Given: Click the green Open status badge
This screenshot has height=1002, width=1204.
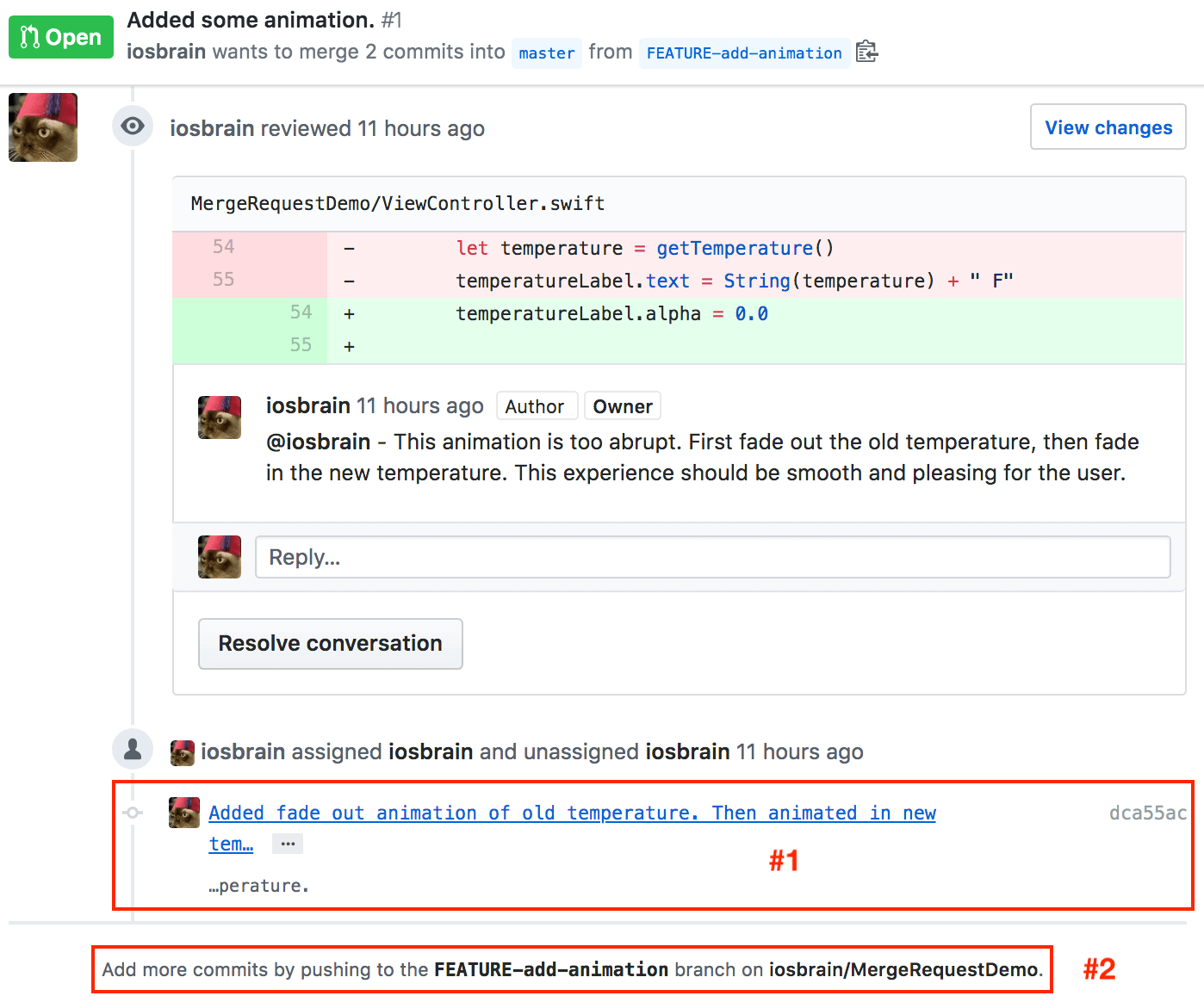Looking at the screenshot, I should point(61,37).
